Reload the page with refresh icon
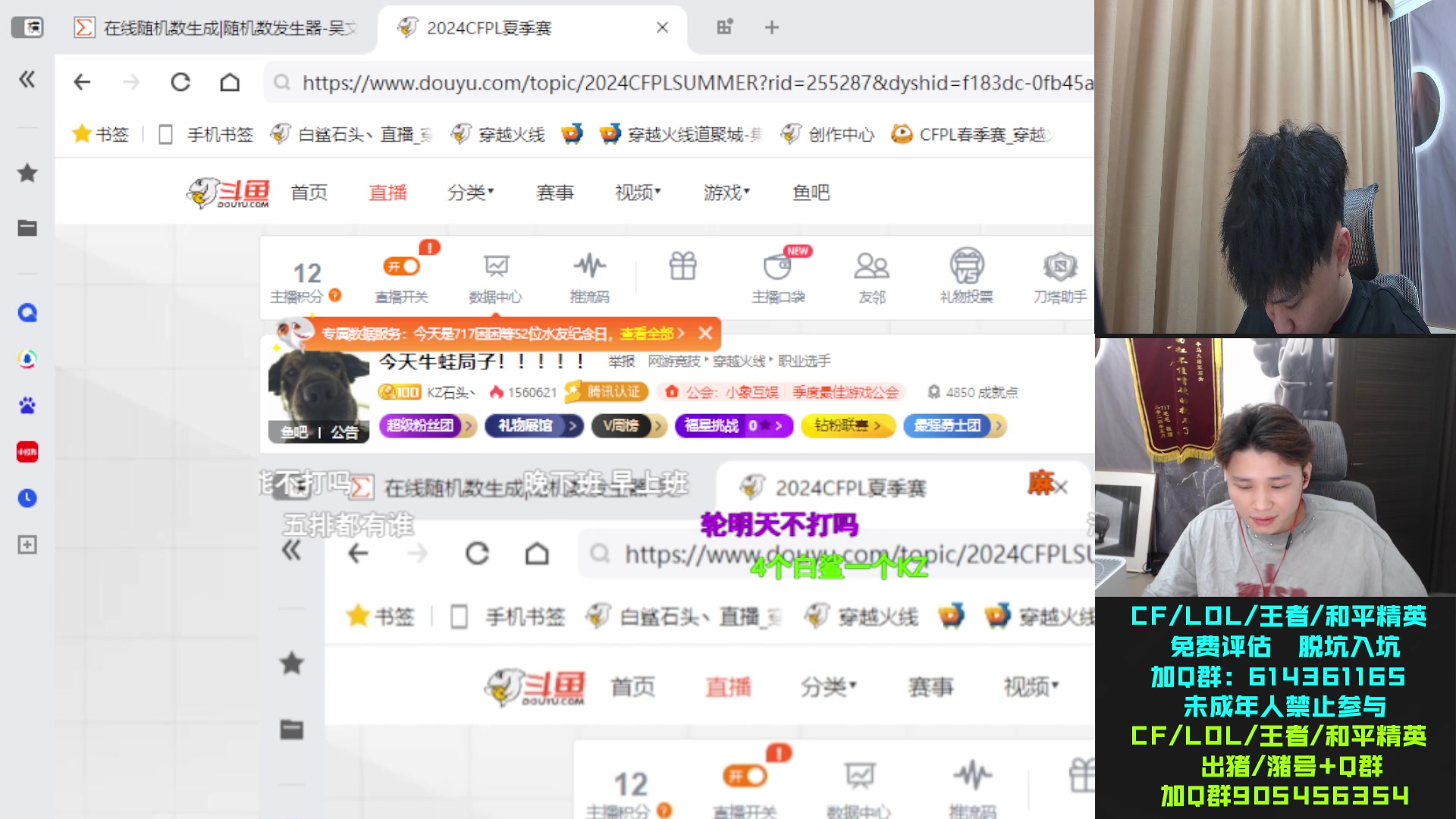The height and width of the screenshot is (819, 1456). click(x=180, y=82)
